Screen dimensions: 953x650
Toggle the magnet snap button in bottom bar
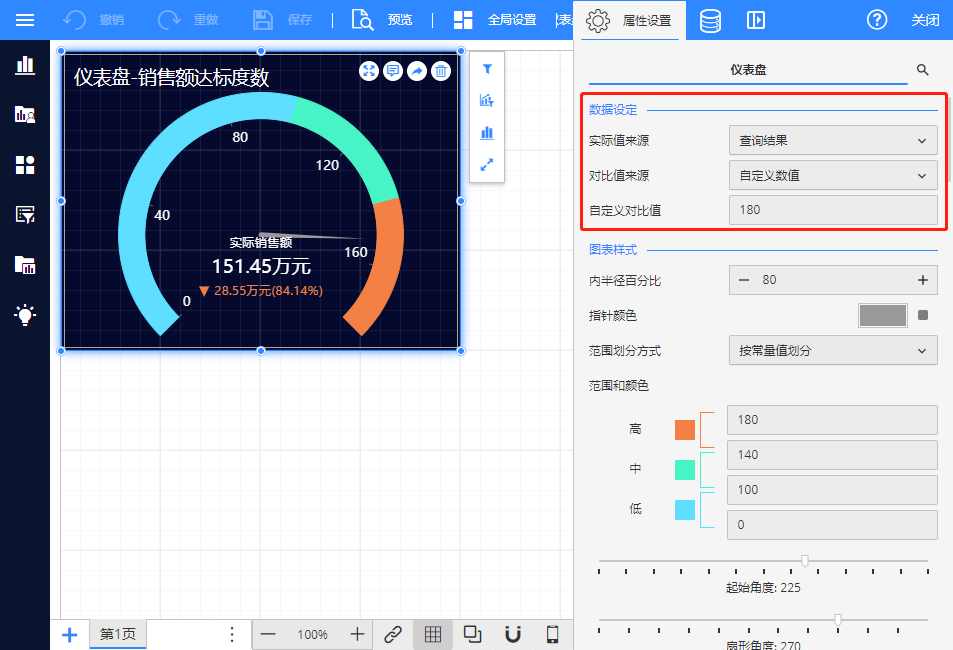tap(513, 634)
